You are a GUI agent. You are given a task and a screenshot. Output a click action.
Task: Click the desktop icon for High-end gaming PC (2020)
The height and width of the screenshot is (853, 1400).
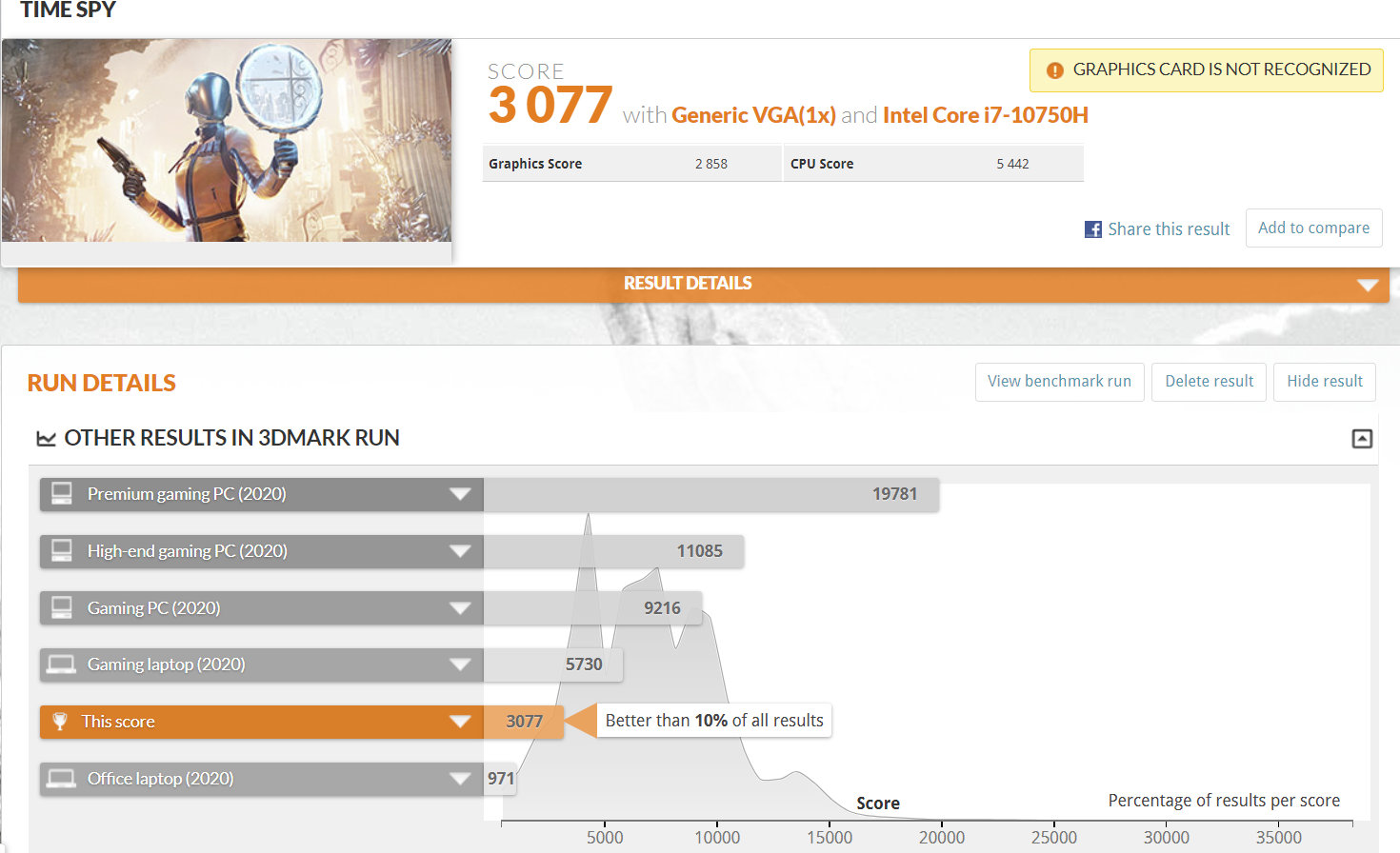pos(62,550)
